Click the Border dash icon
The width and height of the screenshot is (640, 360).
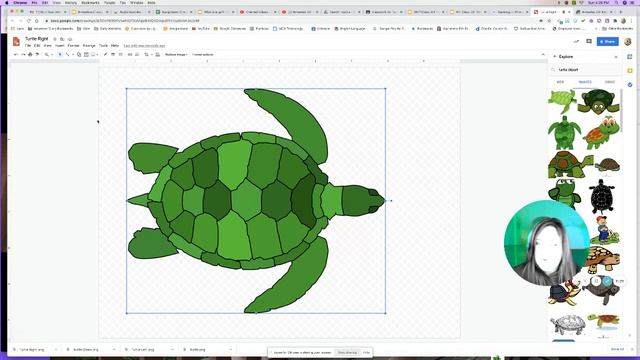pyautogui.click(x=120, y=54)
